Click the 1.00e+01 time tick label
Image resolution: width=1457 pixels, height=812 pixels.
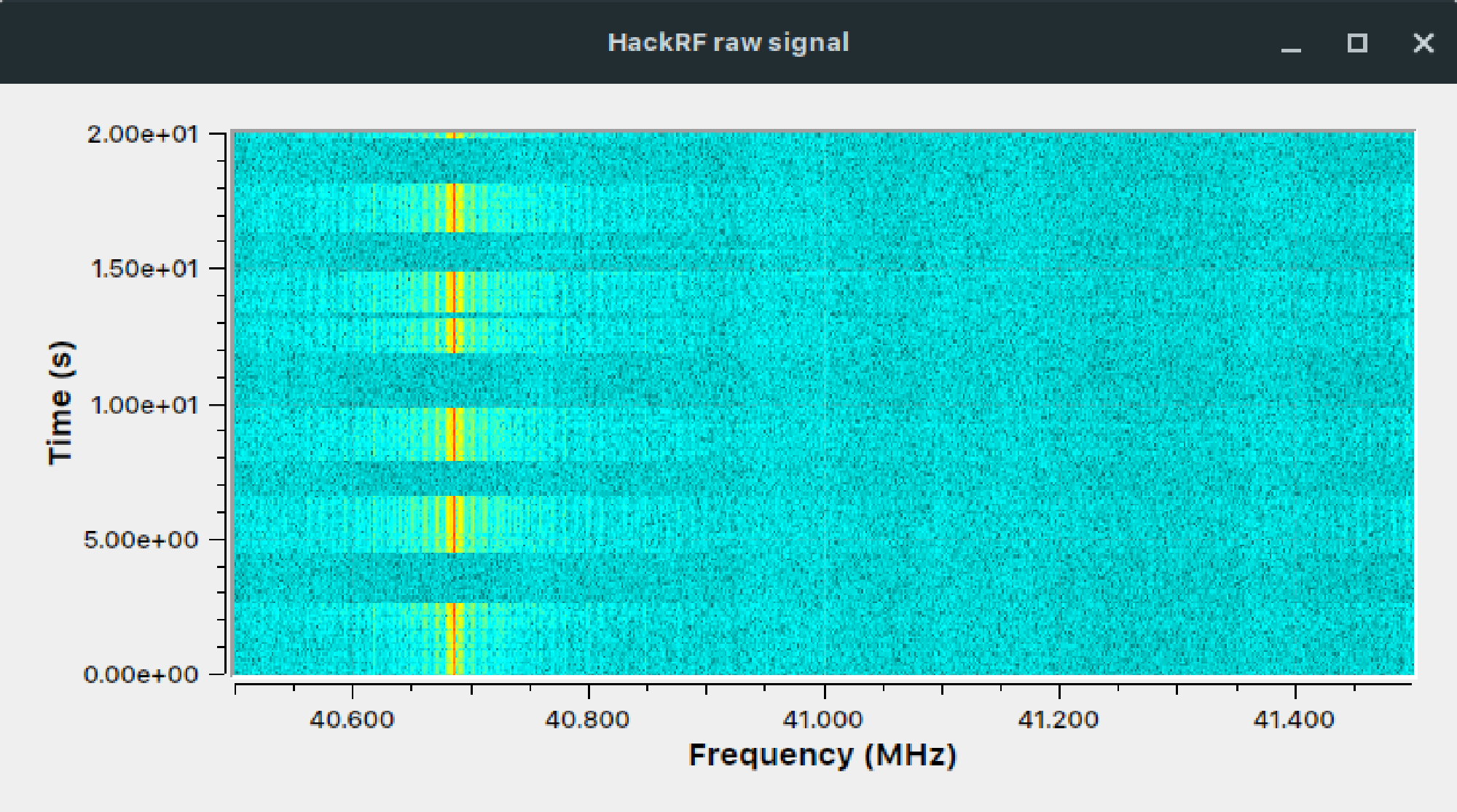[144, 404]
